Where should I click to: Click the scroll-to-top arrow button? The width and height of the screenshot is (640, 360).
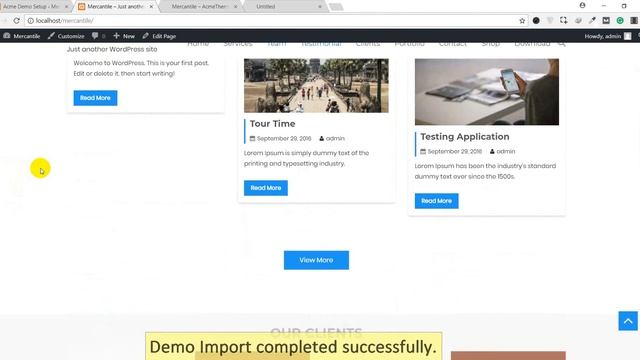coord(628,321)
